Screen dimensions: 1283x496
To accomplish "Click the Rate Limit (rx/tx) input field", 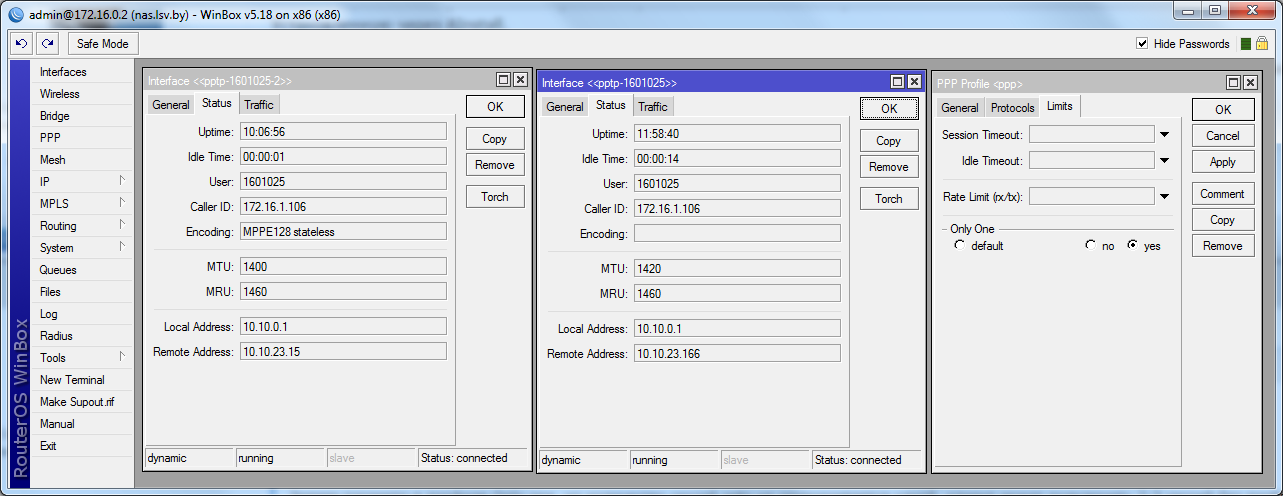I will 1092,197.
